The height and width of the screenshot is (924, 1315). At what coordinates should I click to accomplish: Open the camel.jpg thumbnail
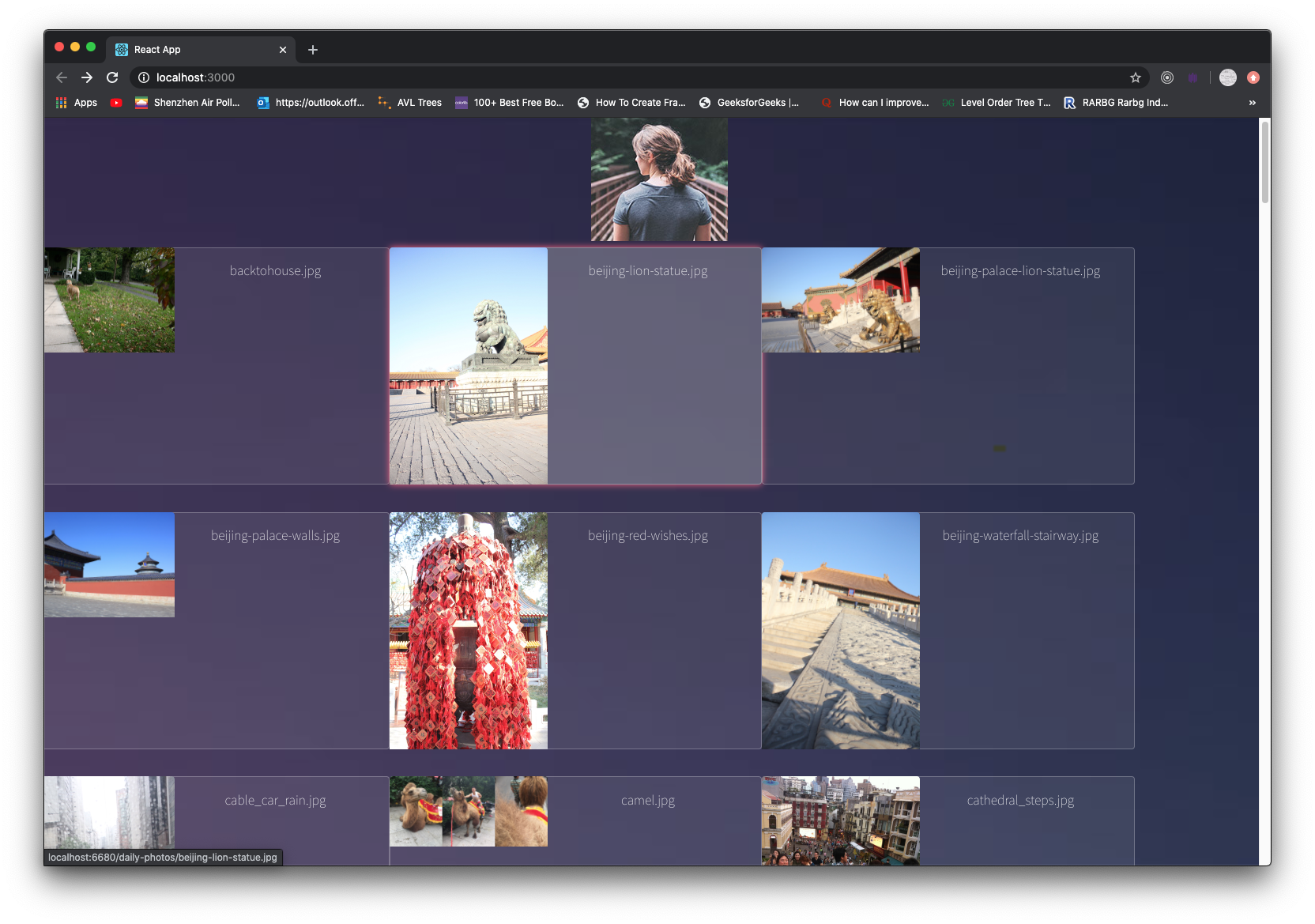(x=469, y=812)
